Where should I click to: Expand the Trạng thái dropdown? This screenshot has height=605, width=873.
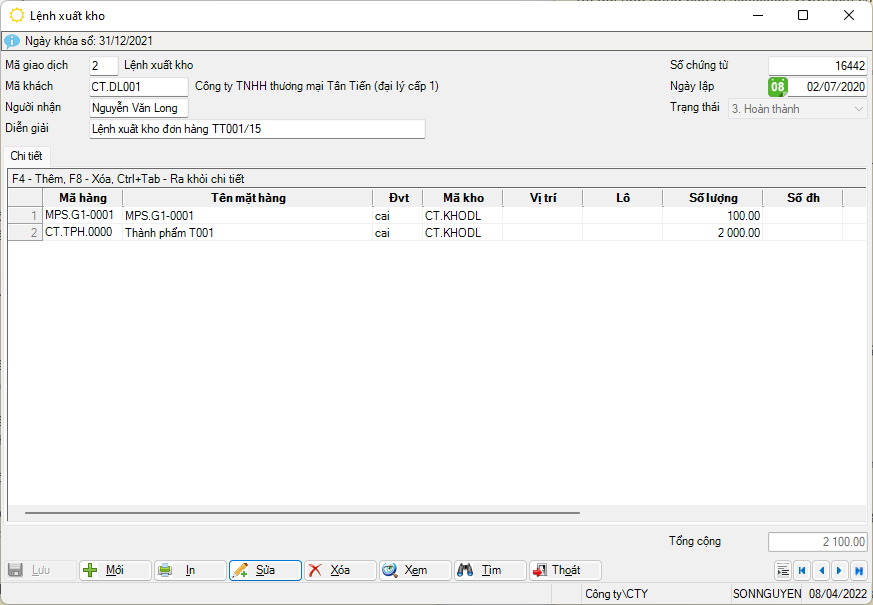[x=859, y=108]
